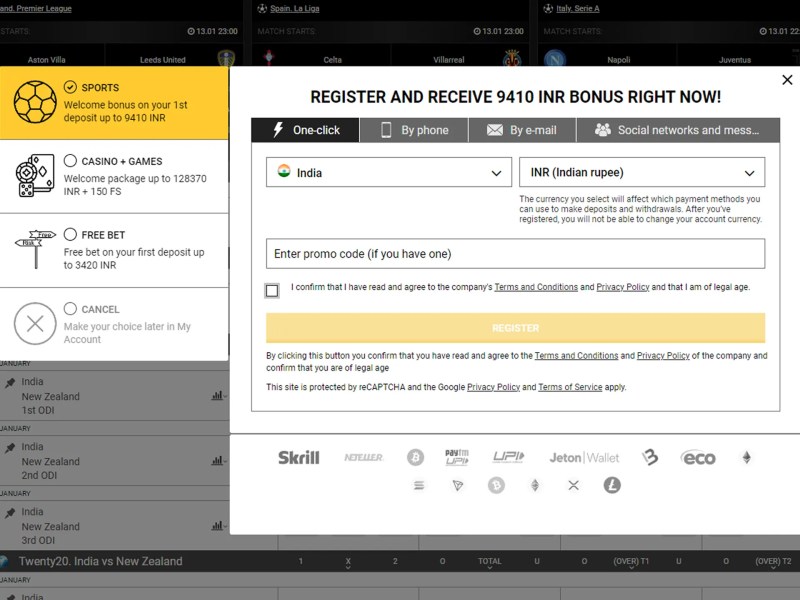800x600 pixels.
Task: Expand the X column dropdown in Twenty20 header
Action: (348, 563)
